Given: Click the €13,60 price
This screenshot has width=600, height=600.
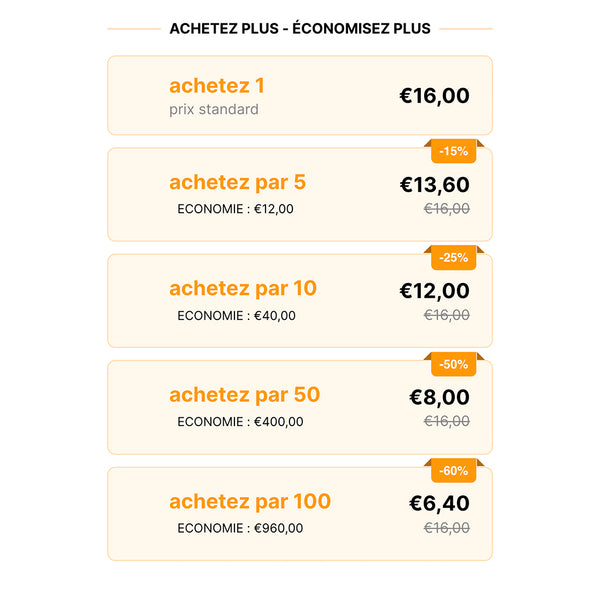Looking at the screenshot, I should pos(434,185).
